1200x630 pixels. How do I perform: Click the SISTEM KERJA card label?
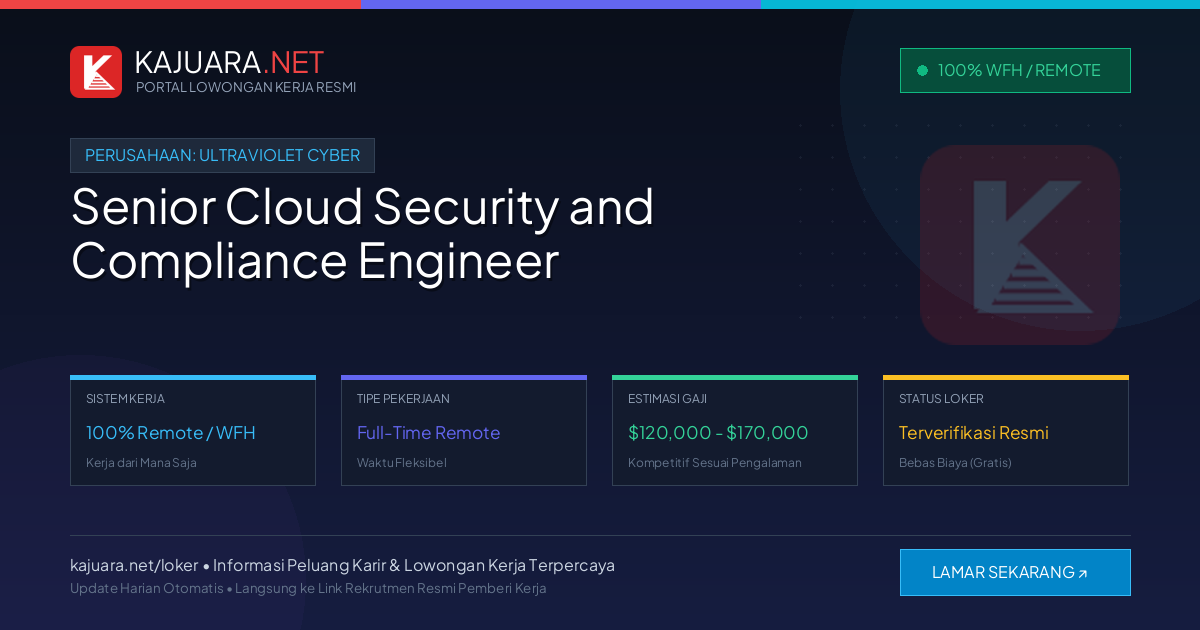(x=125, y=398)
